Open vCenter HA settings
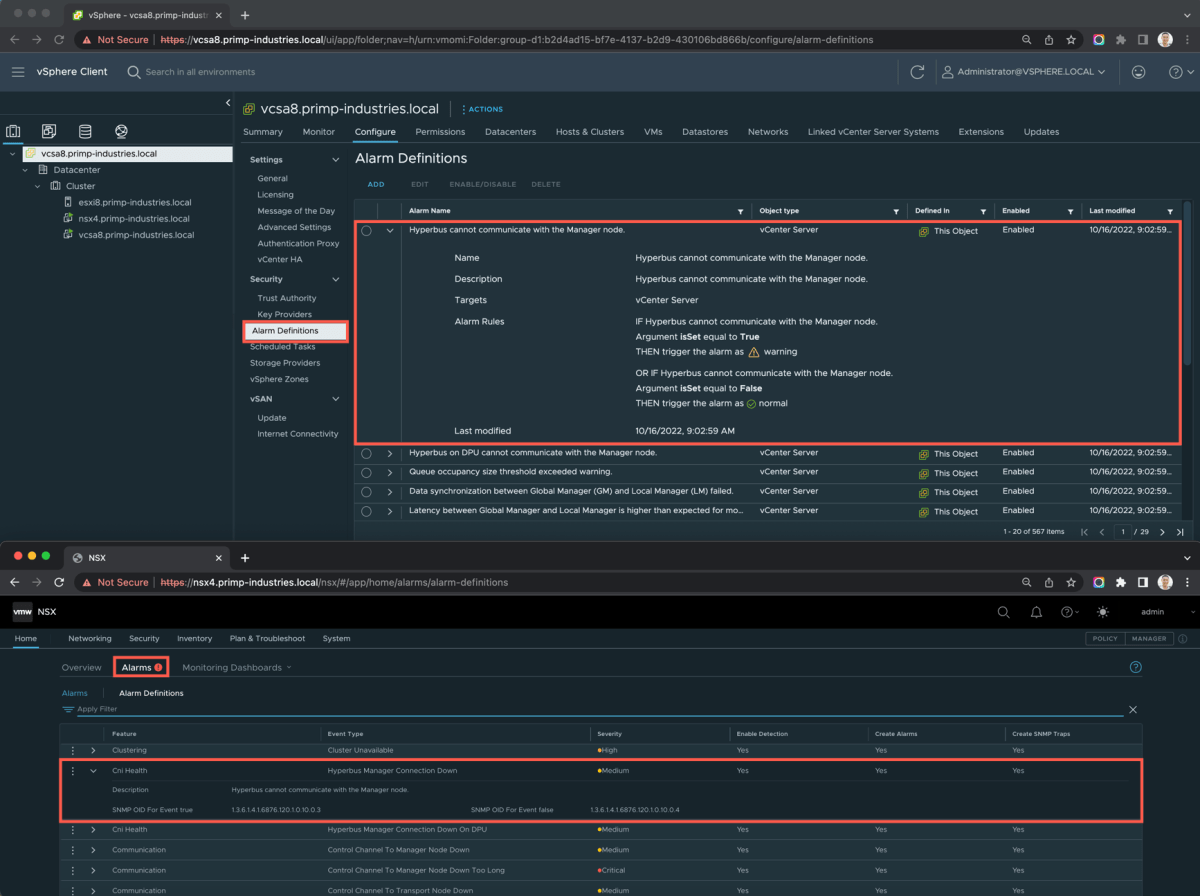 click(x=280, y=259)
